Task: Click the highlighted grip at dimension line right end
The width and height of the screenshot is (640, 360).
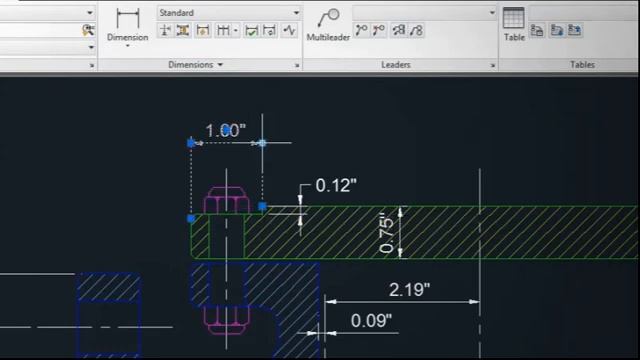Action: pos(262,143)
